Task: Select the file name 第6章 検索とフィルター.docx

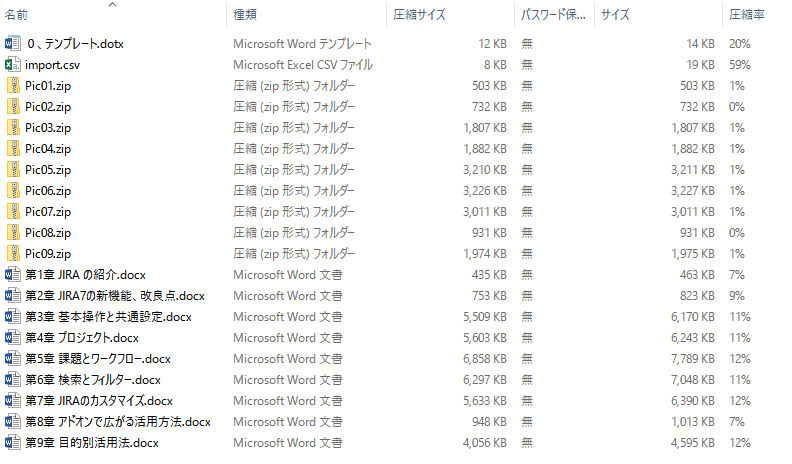Action: point(93,380)
